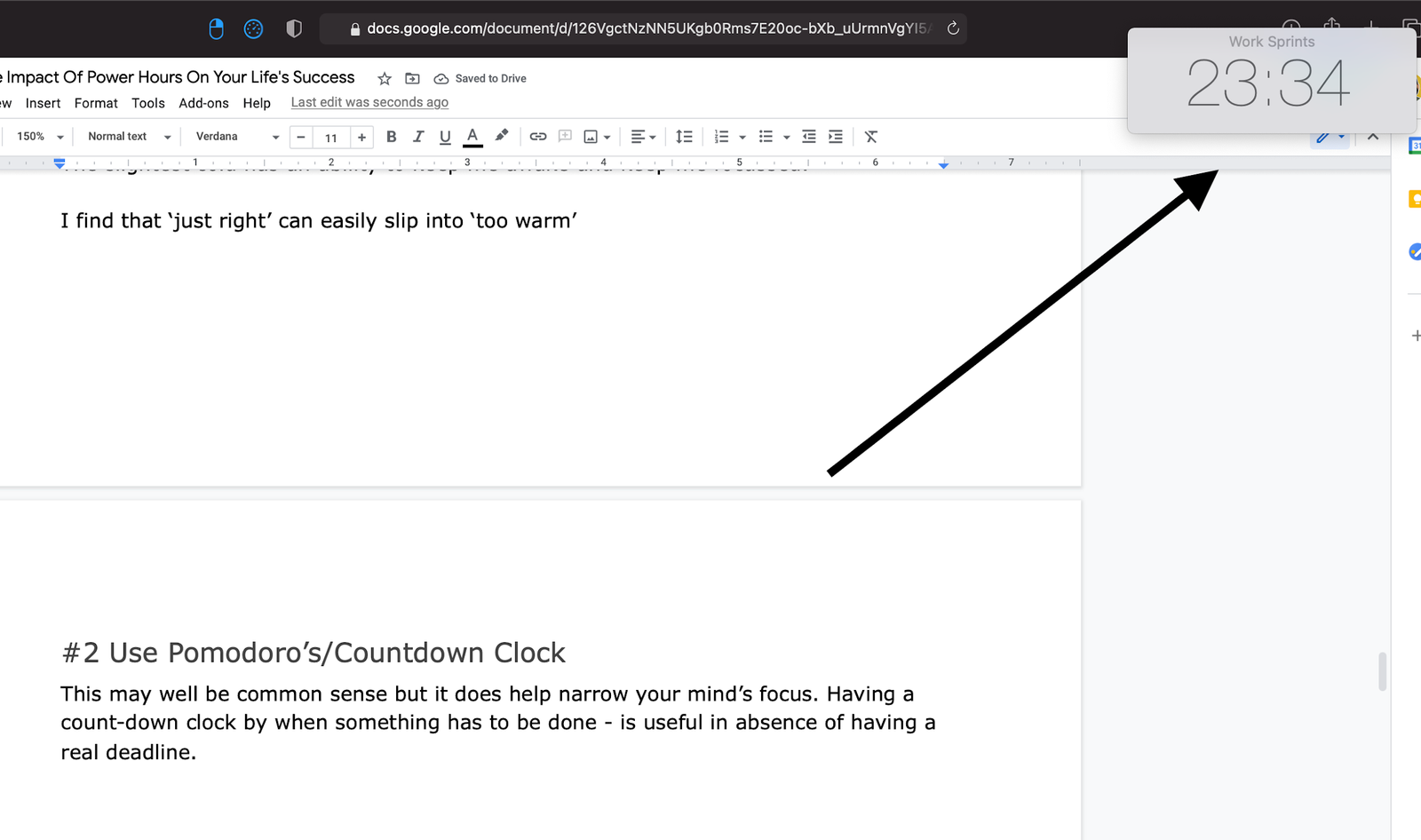Screen dimensions: 1421x840
Task: Click the blue mouse extension icon
Action: [216, 29]
